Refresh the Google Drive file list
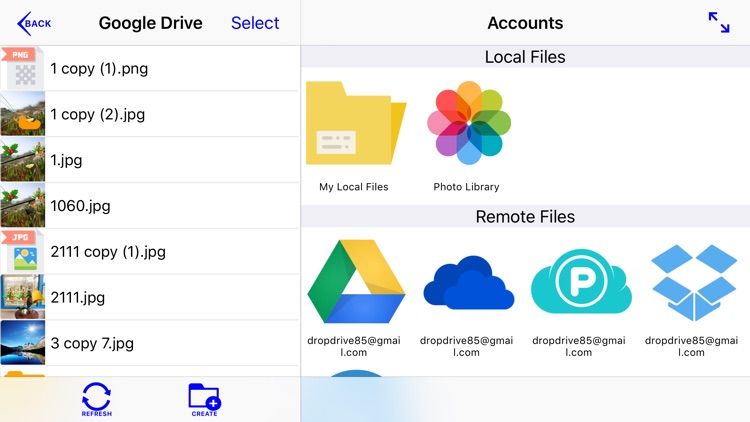The height and width of the screenshot is (422, 750). click(x=97, y=400)
